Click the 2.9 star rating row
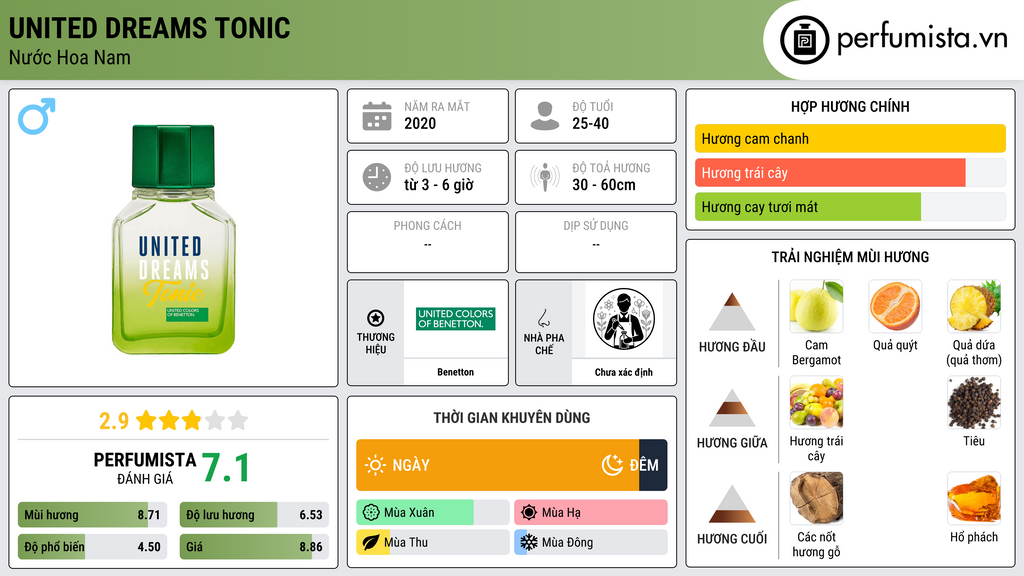This screenshot has width=1024, height=576. point(173,421)
